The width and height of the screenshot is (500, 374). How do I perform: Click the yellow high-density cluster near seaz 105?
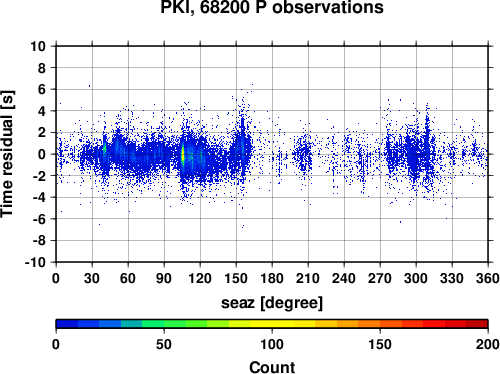183,155
